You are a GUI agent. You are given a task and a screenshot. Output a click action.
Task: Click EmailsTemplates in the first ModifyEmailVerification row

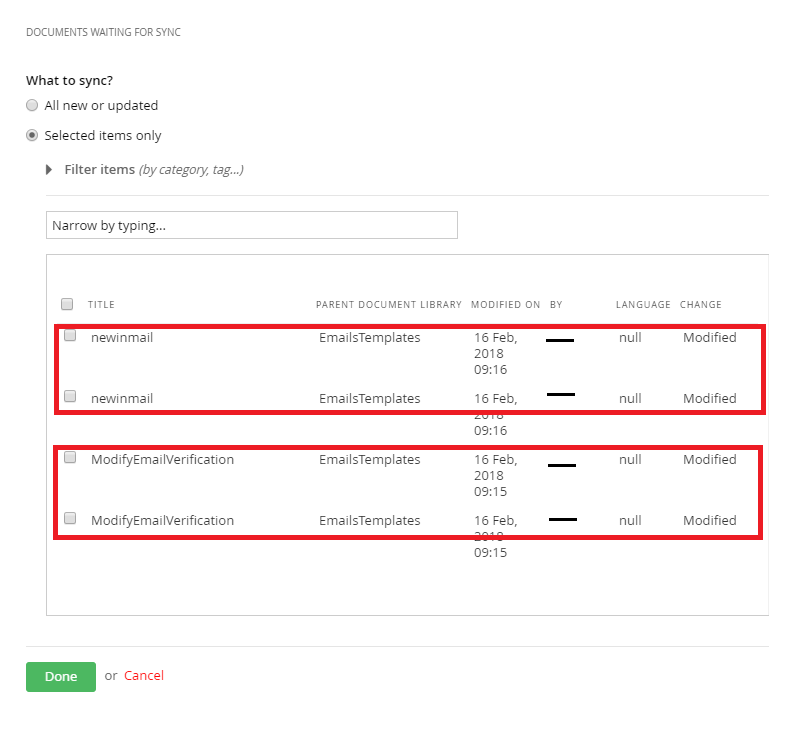(x=370, y=460)
